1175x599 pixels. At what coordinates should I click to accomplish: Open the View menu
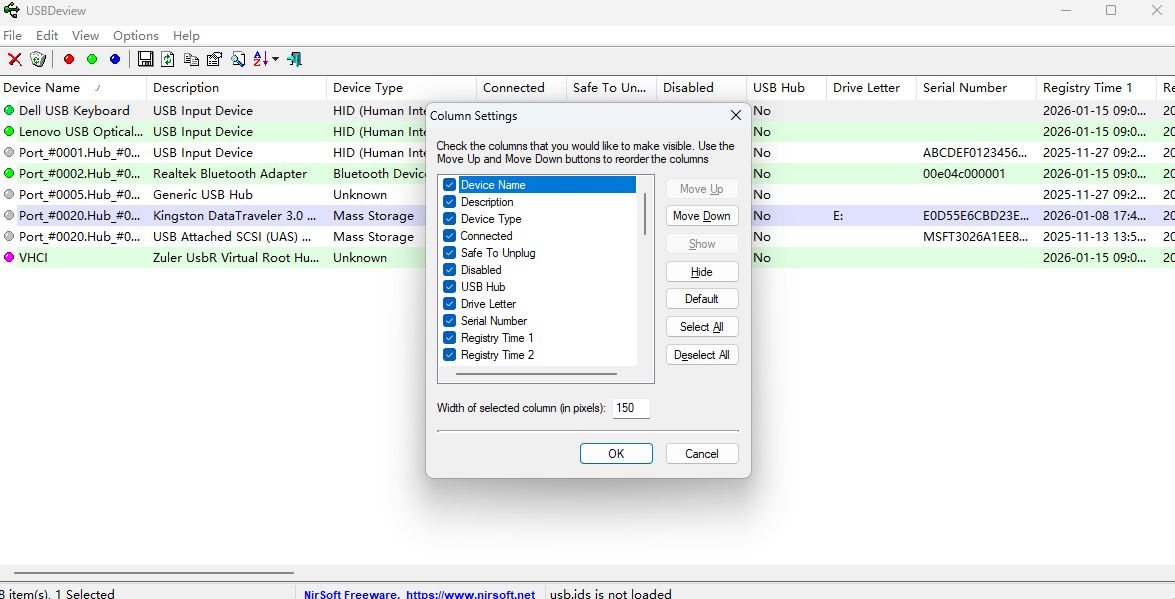86,36
